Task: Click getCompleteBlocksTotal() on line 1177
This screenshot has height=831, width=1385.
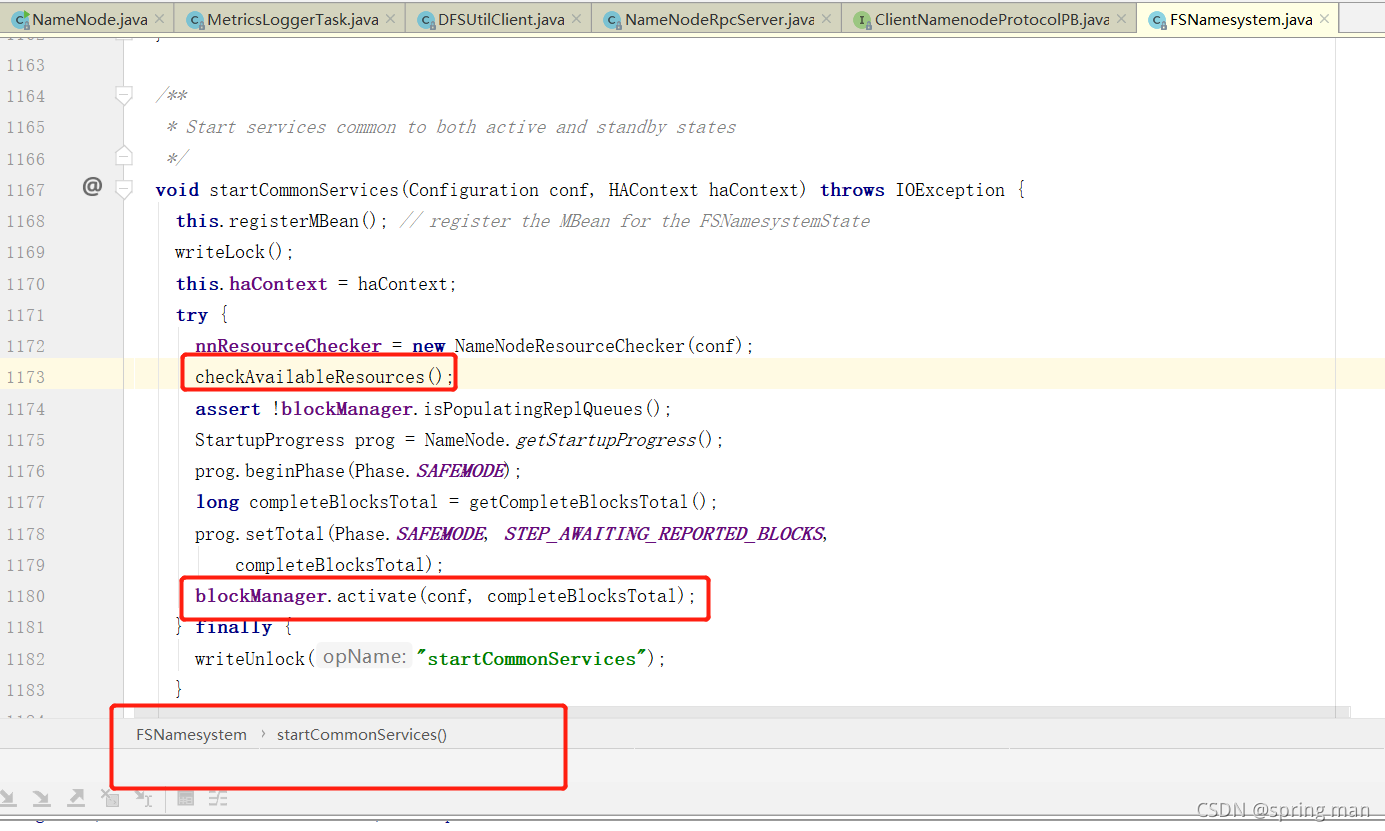Action: 588,502
